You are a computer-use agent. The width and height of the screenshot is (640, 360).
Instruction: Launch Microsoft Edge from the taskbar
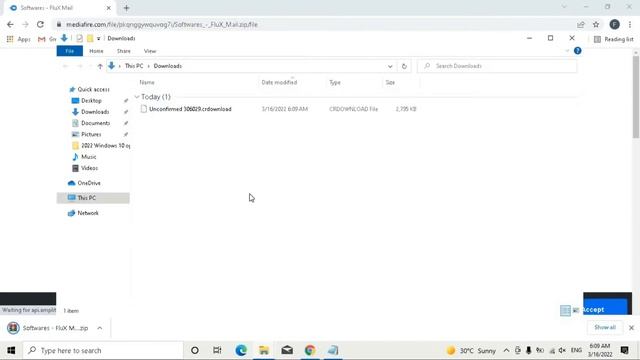coord(241,350)
